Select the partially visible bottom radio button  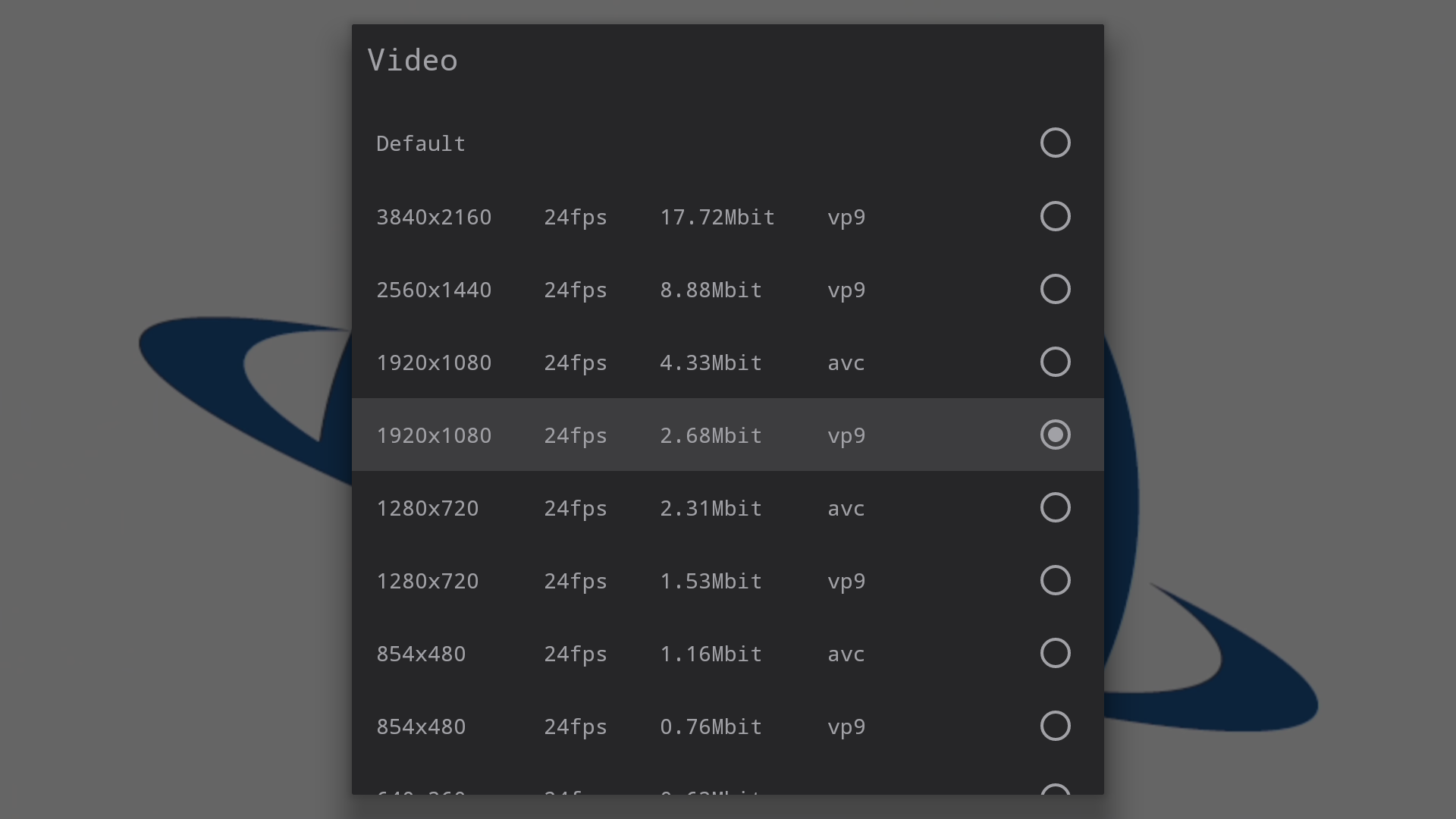pos(1055,789)
